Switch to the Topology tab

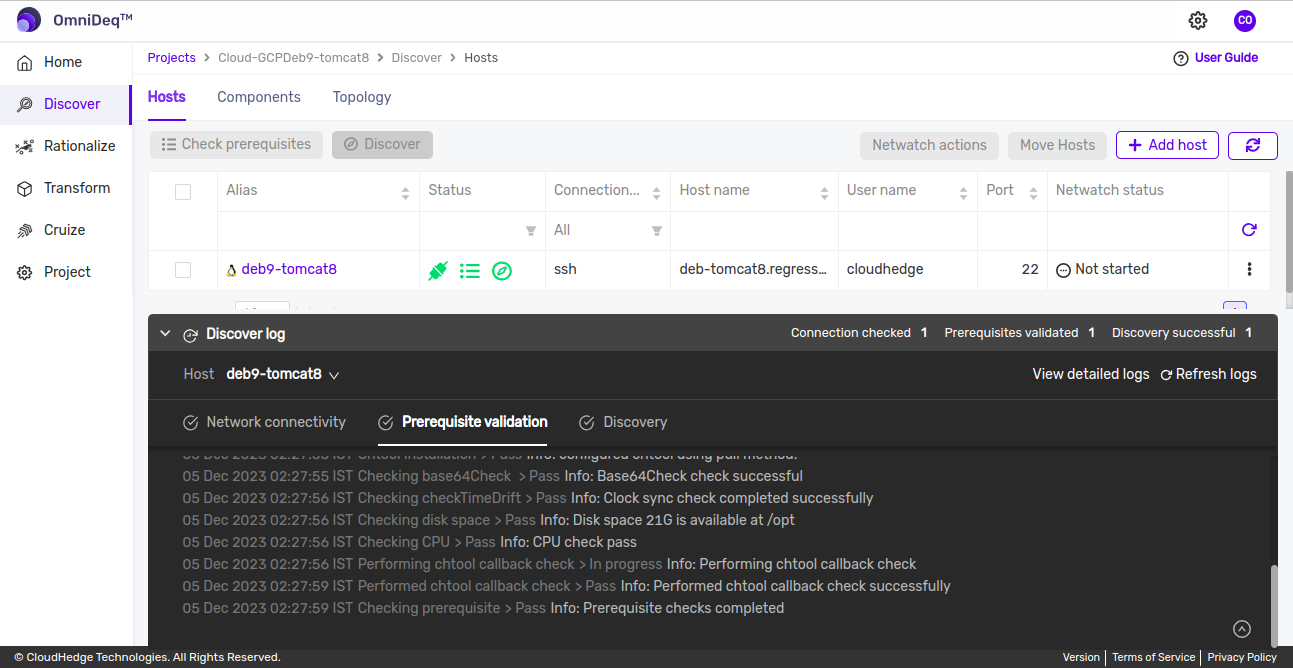coord(362,97)
